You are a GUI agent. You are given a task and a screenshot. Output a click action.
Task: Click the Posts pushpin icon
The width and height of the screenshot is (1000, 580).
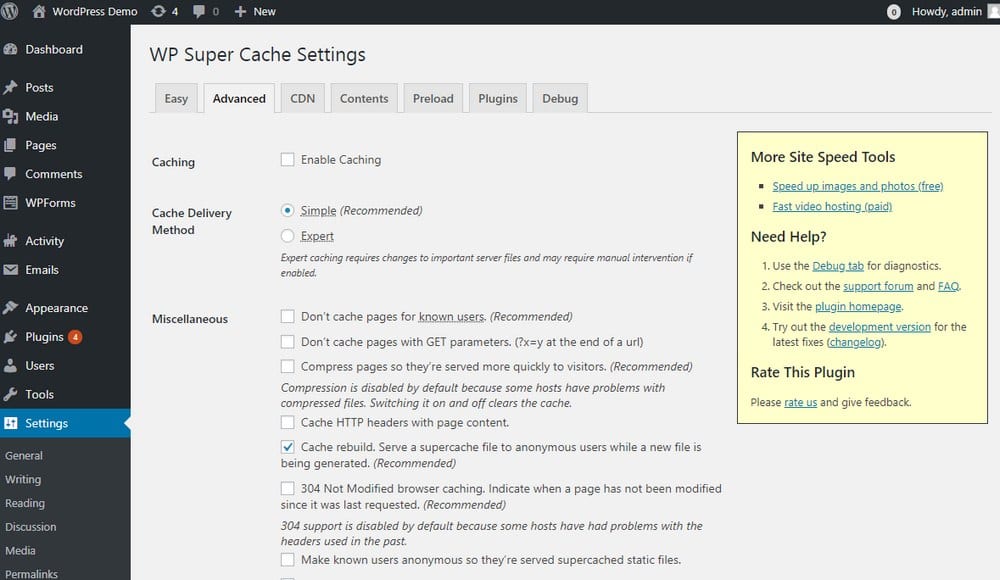click(x=10, y=87)
